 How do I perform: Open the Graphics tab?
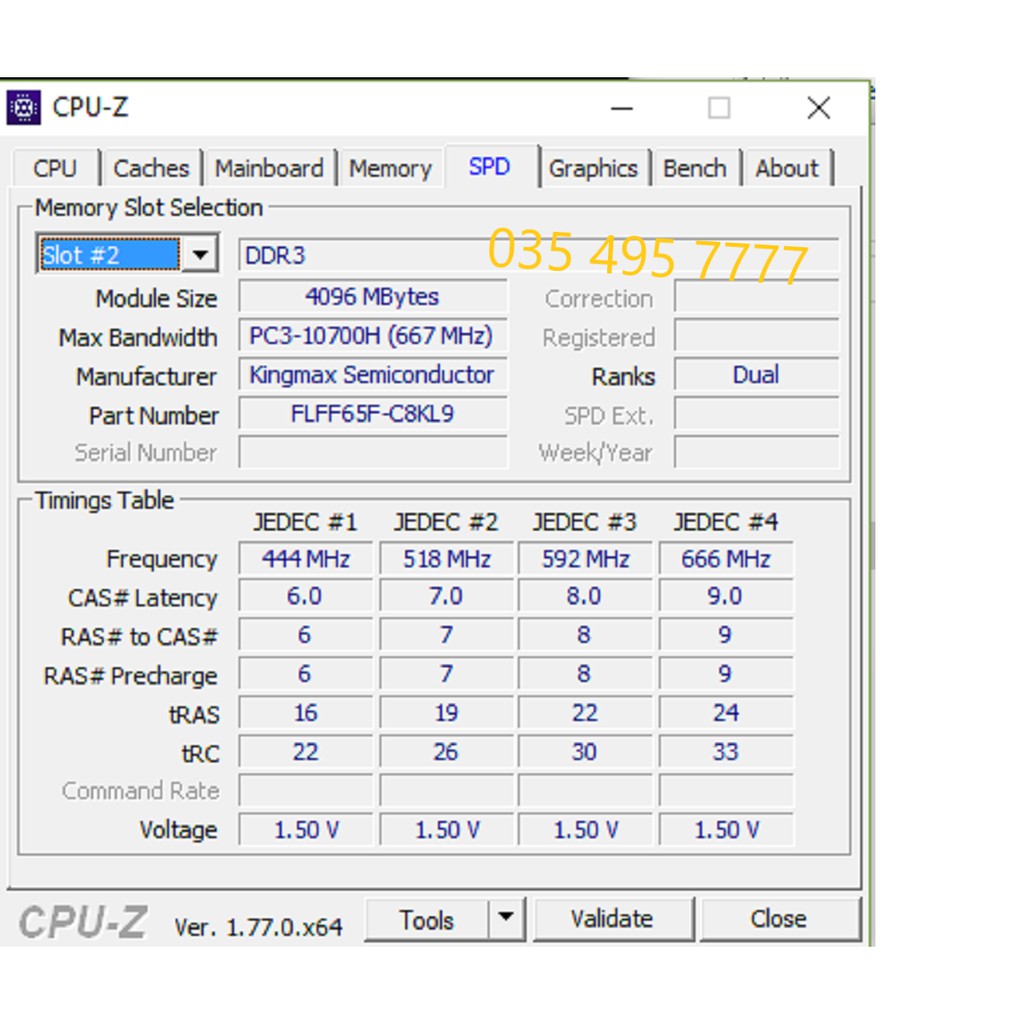pos(593,169)
